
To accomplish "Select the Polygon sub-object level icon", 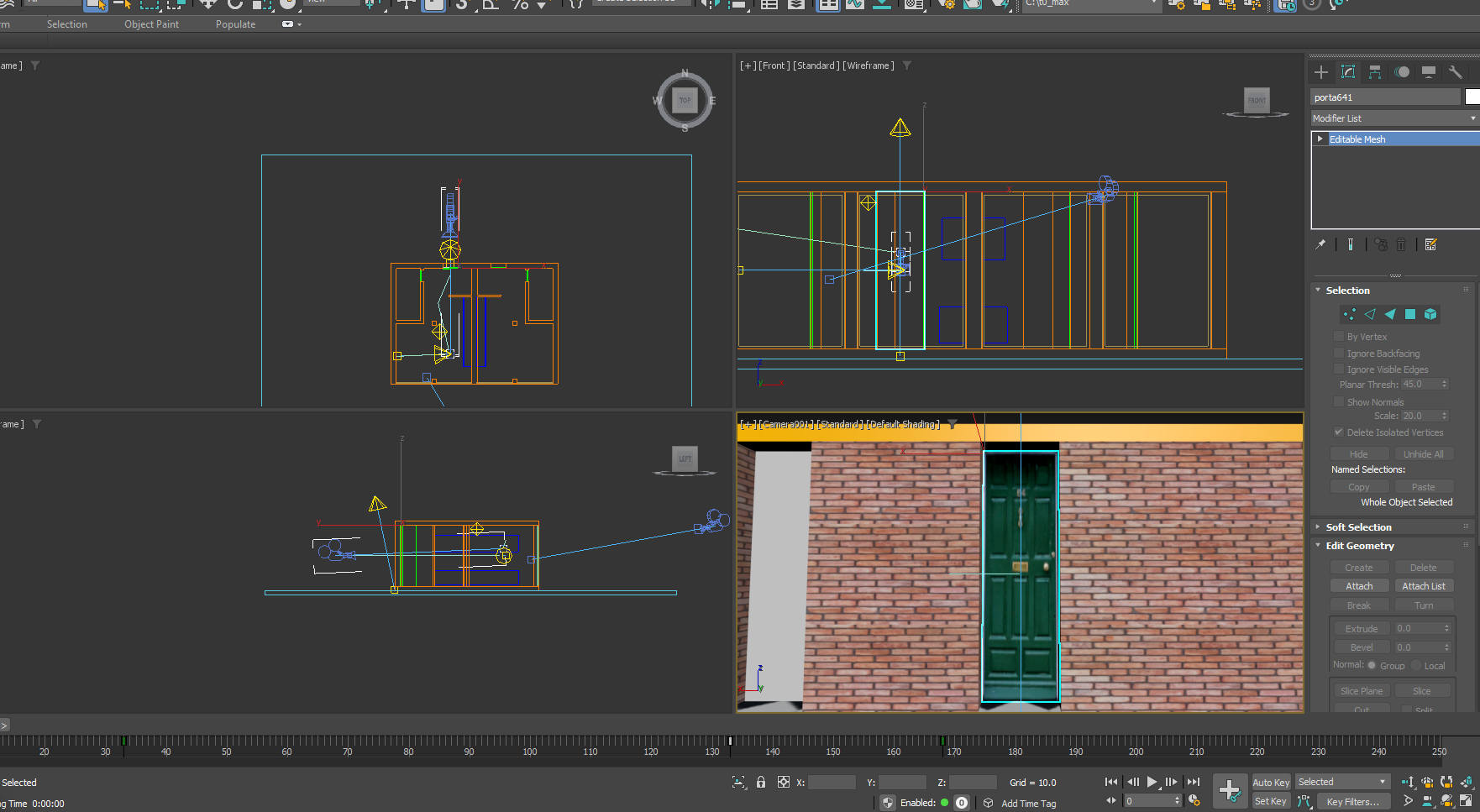I will [x=1410, y=314].
